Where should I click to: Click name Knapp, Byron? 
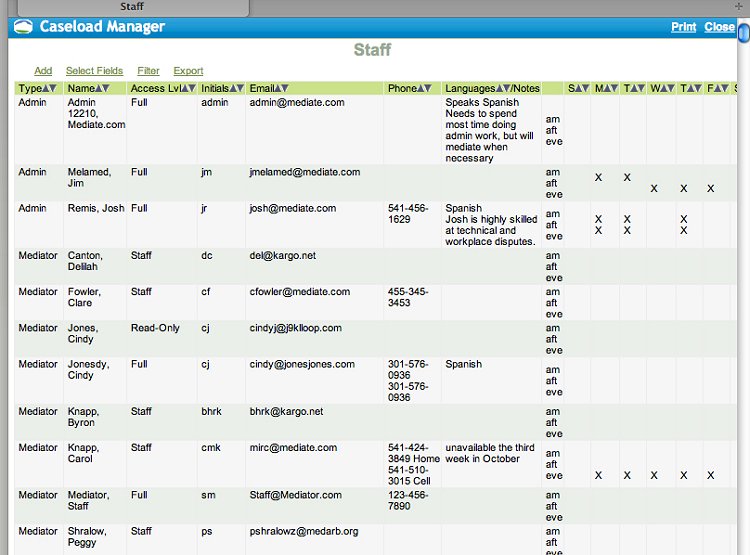point(83,417)
